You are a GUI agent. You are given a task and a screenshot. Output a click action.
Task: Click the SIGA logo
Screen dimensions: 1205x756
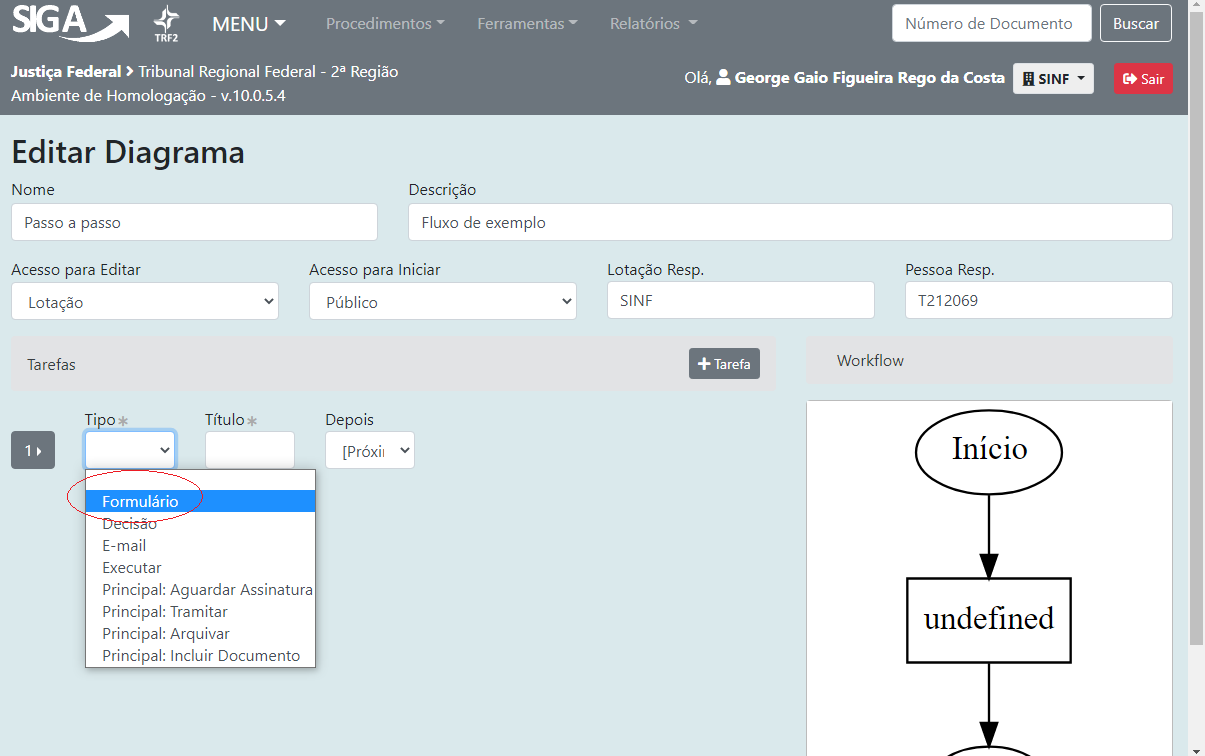point(70,23)
